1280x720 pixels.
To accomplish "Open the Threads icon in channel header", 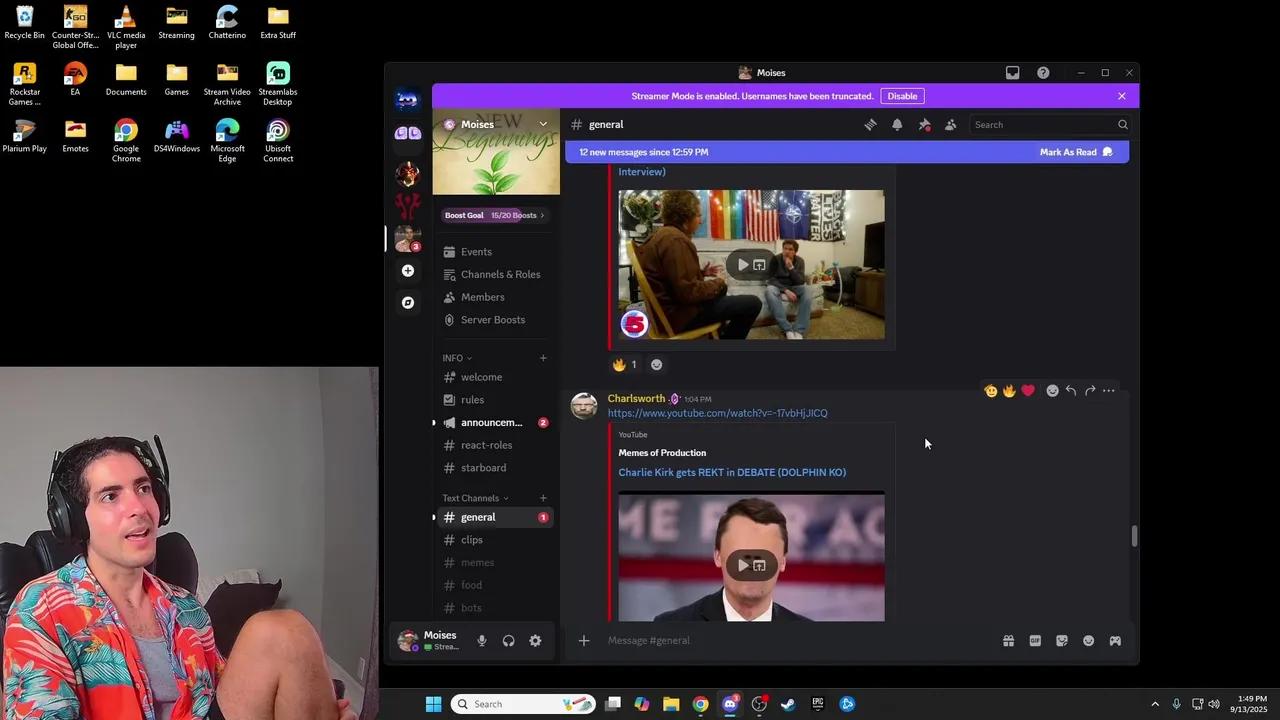I will click(x=870, y=125).
